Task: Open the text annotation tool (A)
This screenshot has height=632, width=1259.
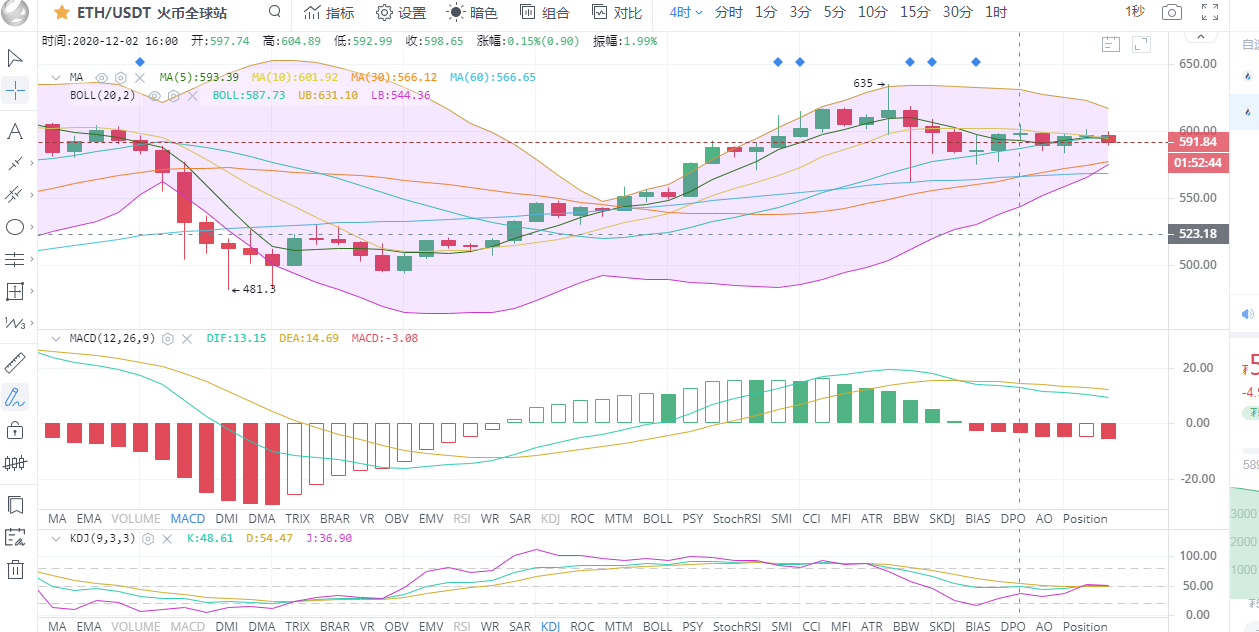Action: pos(15,131)
